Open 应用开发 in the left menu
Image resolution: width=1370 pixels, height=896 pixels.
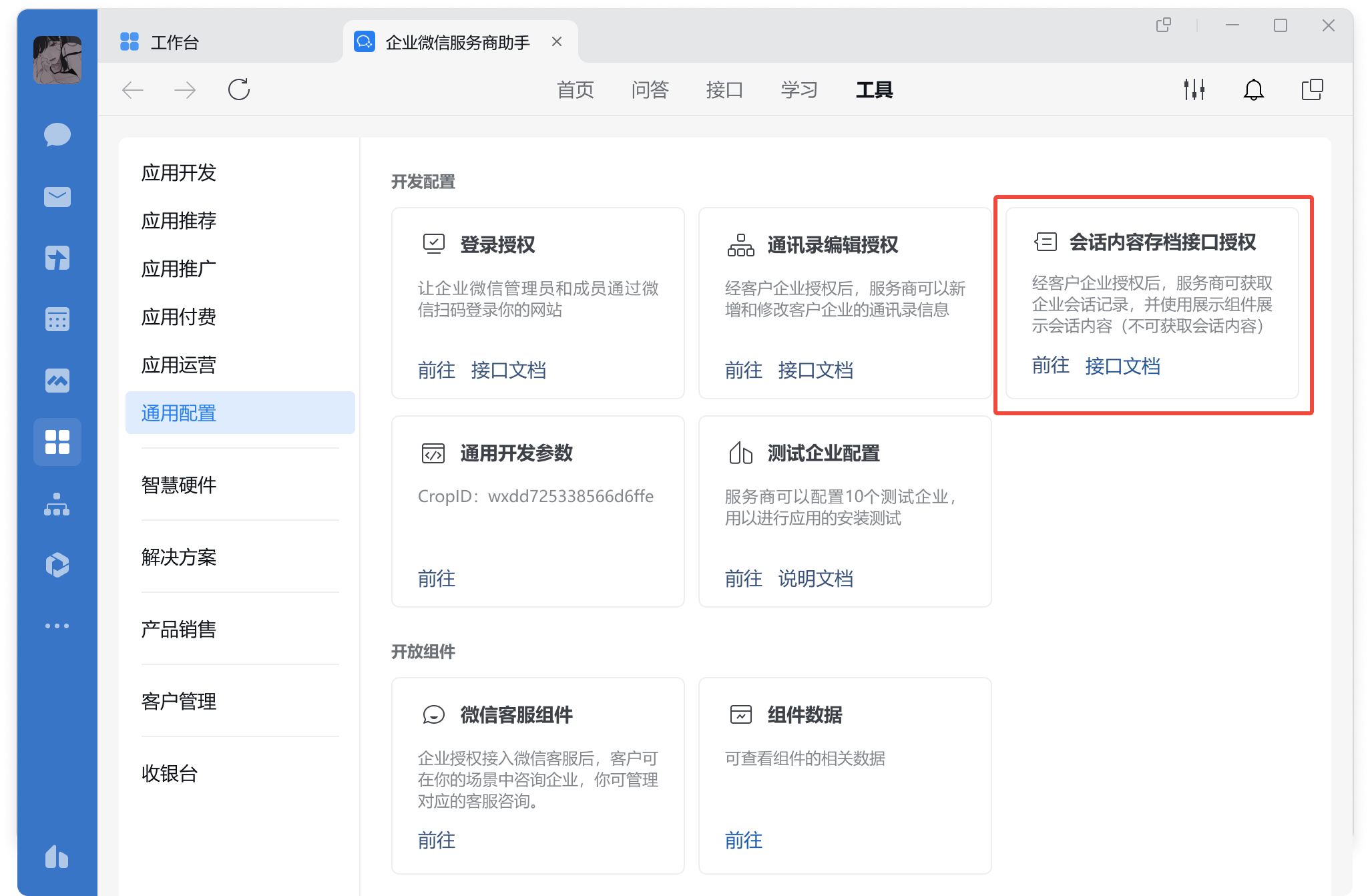(x=179, y=173)
